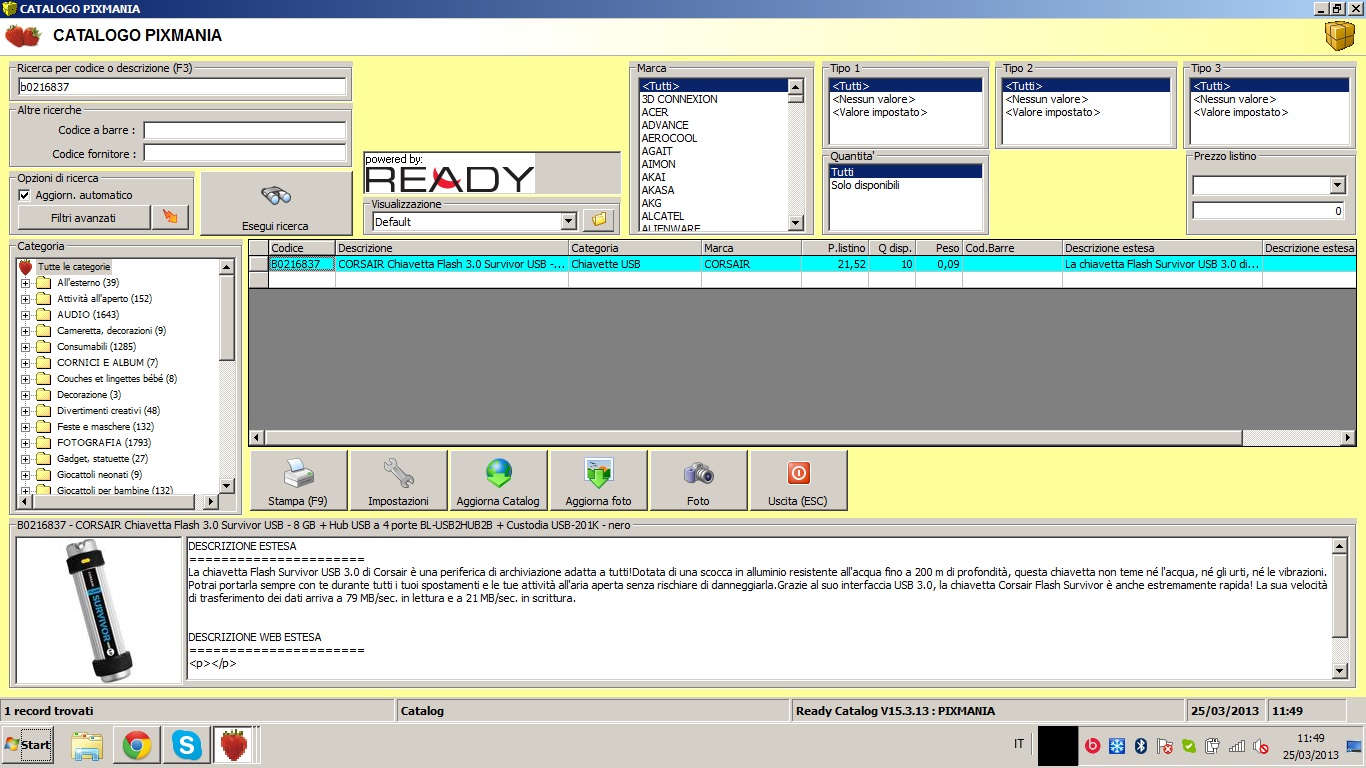Click the search field containing b0216837
This screenshot has width=1366, height=768.
[x=182, y=87]
